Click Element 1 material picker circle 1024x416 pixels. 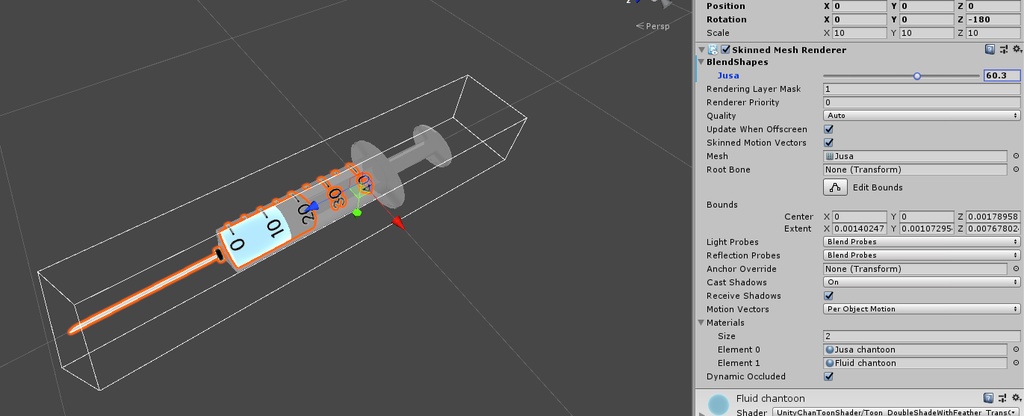point(1016,363)
